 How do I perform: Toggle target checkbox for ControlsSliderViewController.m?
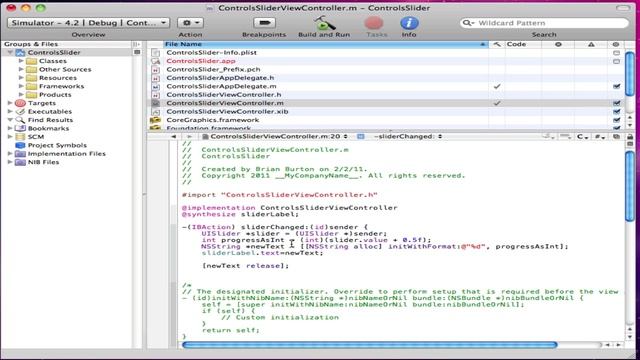(616, 103)
